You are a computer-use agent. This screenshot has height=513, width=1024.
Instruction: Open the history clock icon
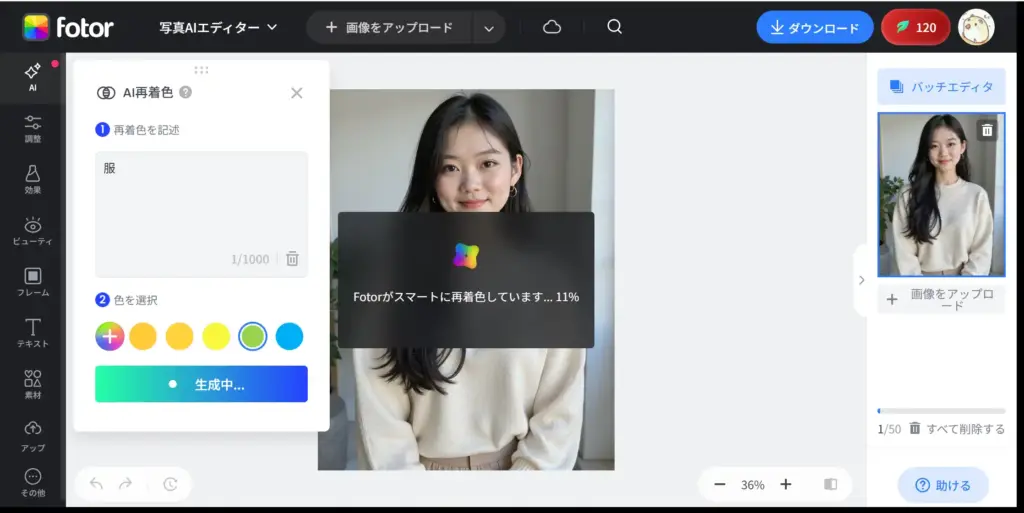[170, 484]
